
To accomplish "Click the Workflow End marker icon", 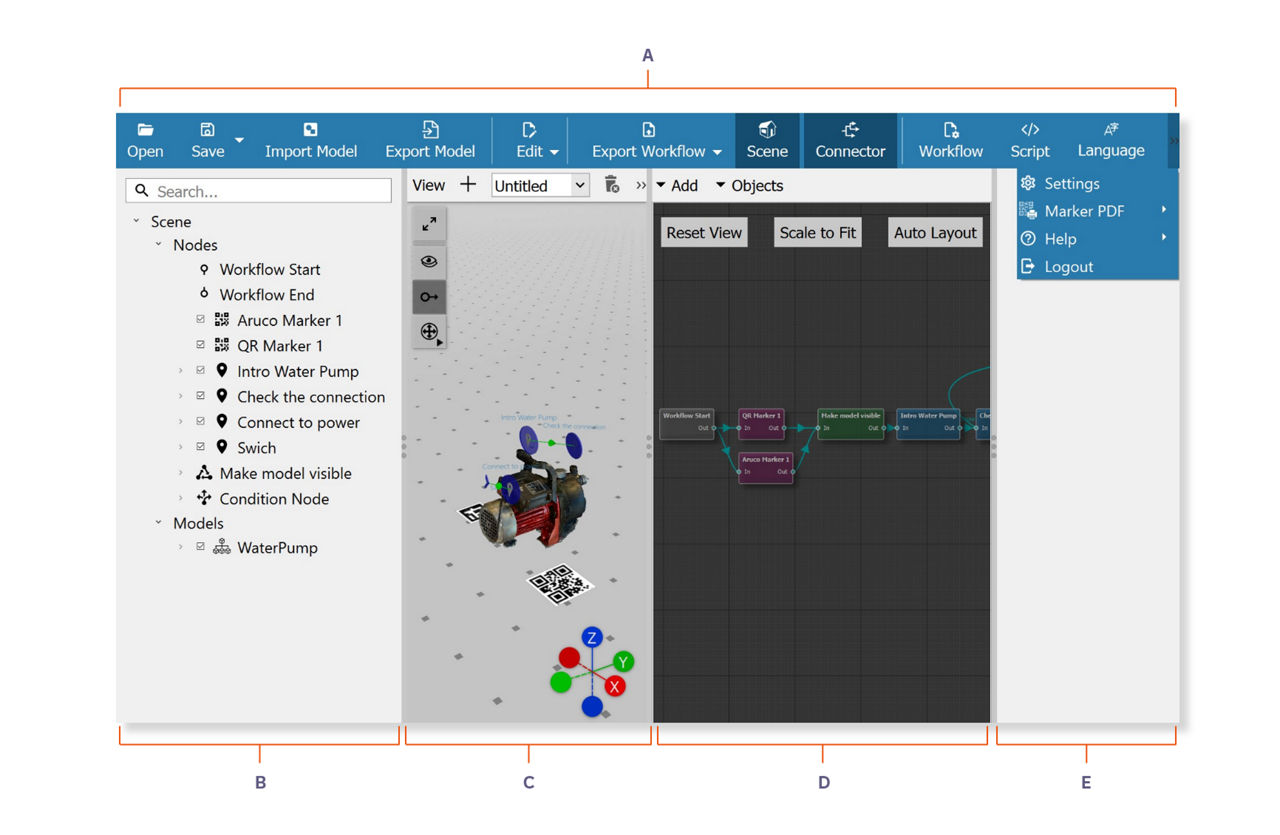I will 204,294.
